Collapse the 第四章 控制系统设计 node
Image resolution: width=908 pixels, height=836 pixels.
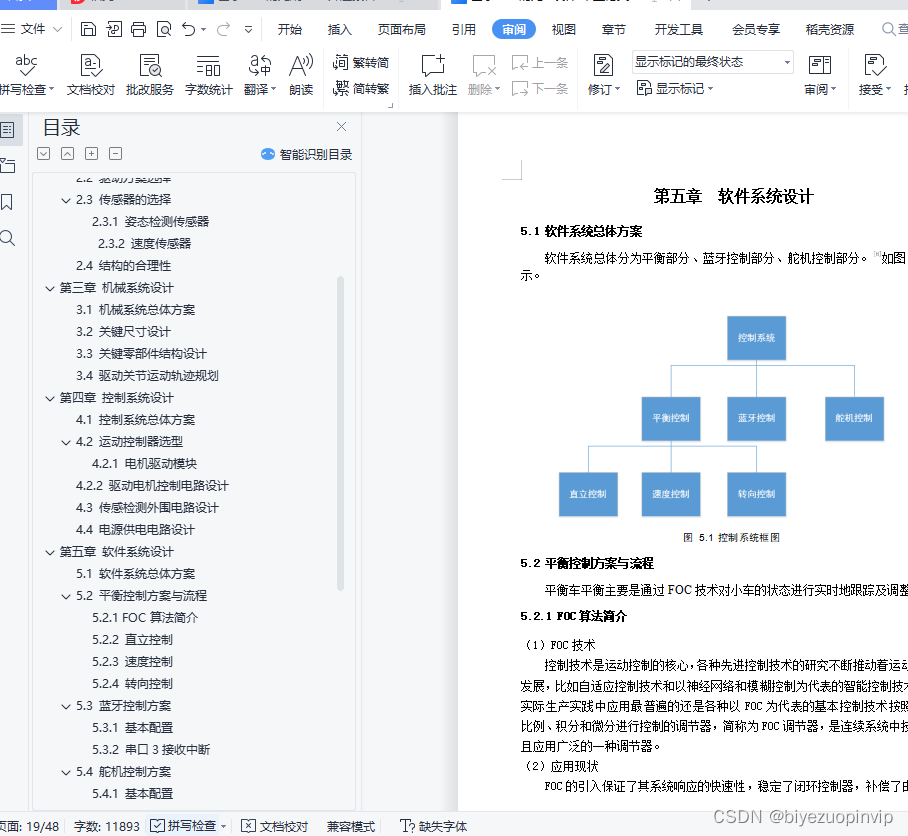pyautogui.click(x=50, y=398)
